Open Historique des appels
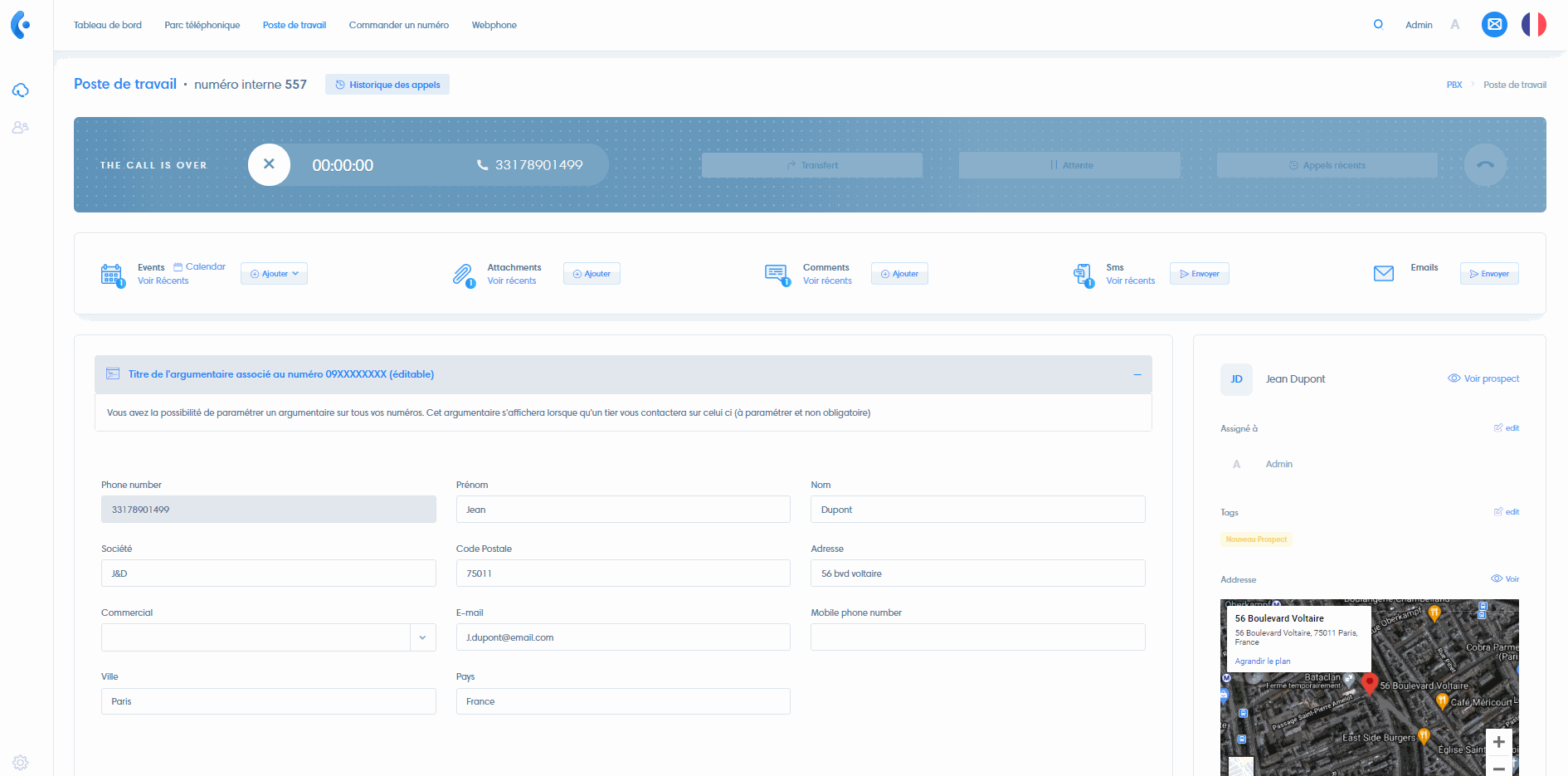This screenshot has width=1568, height=776. (387, 84)
